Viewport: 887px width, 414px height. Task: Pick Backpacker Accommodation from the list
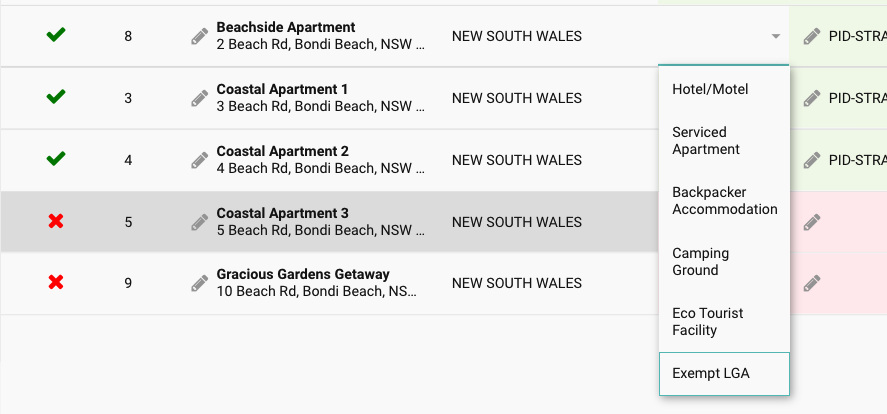724,201
